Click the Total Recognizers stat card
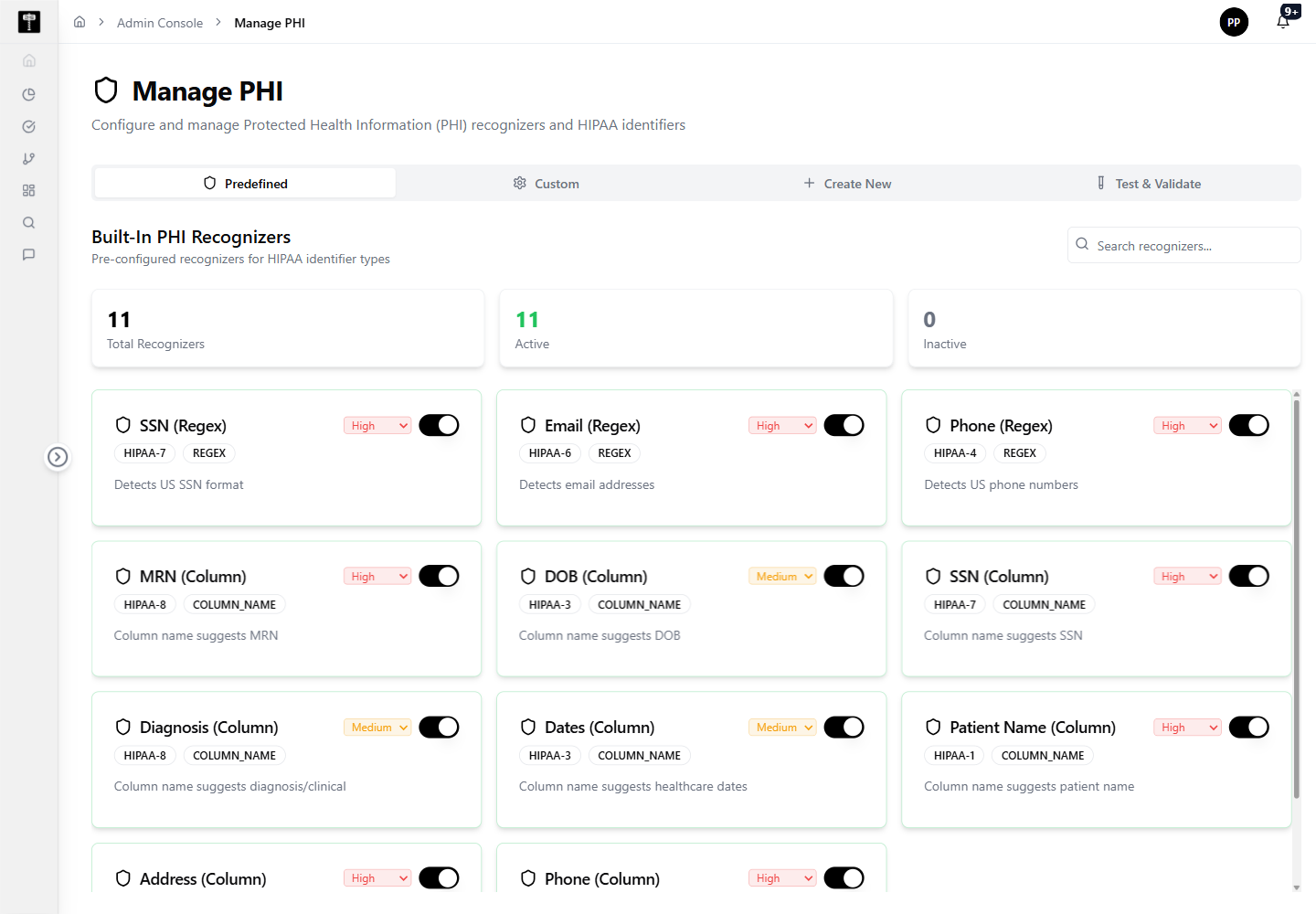This screenshot has height=914, width=1316. point(288,329)
